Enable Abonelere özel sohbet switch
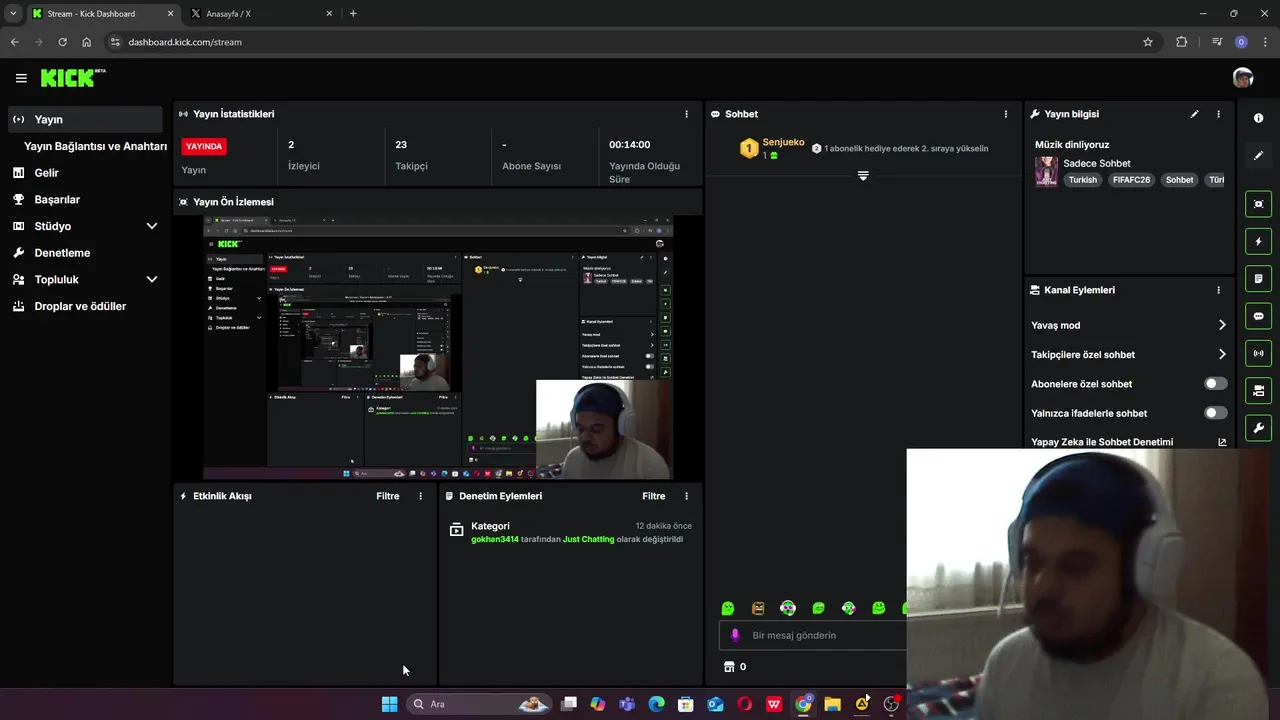1280x720 pixels. point(1215,384)
